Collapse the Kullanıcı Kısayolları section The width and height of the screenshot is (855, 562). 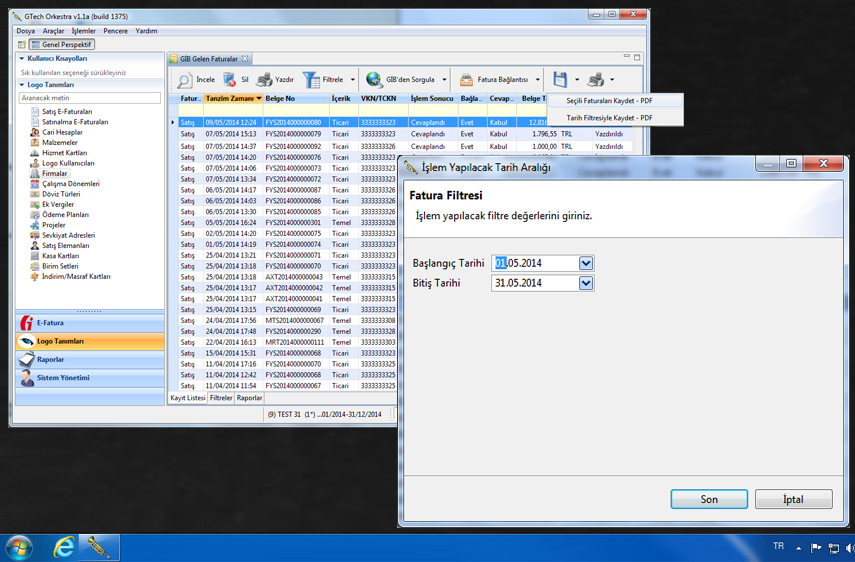22,58
